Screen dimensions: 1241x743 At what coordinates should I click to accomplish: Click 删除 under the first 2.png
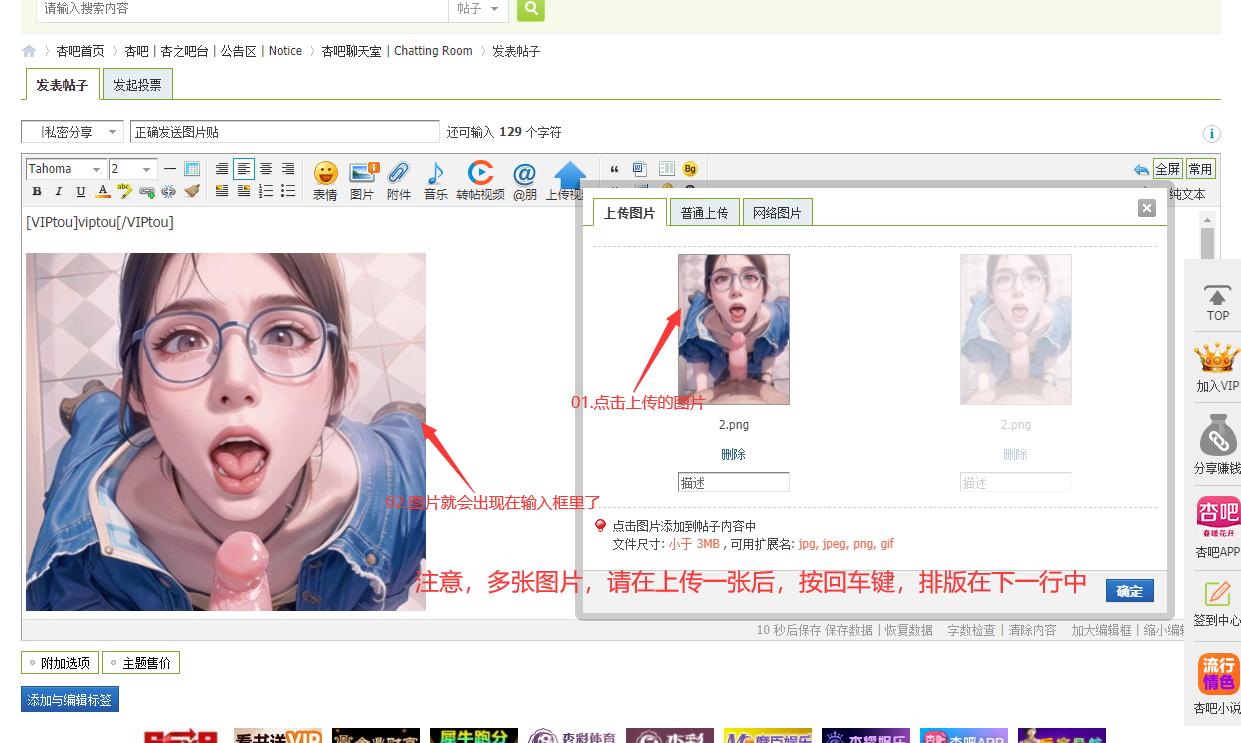[x=734, y=454]
